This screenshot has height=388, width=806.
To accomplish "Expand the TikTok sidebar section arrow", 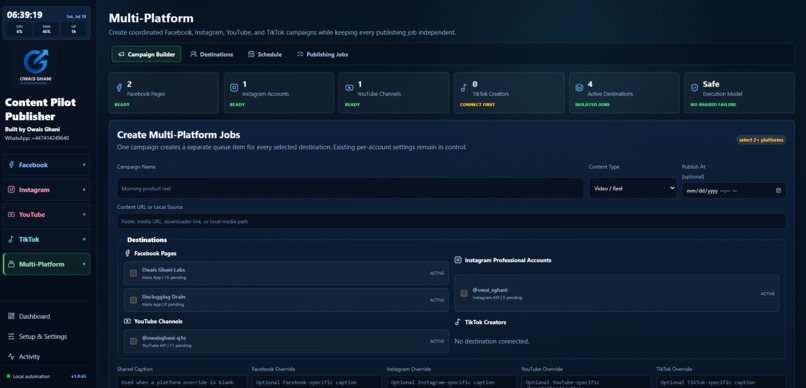I will coord(84,239).
